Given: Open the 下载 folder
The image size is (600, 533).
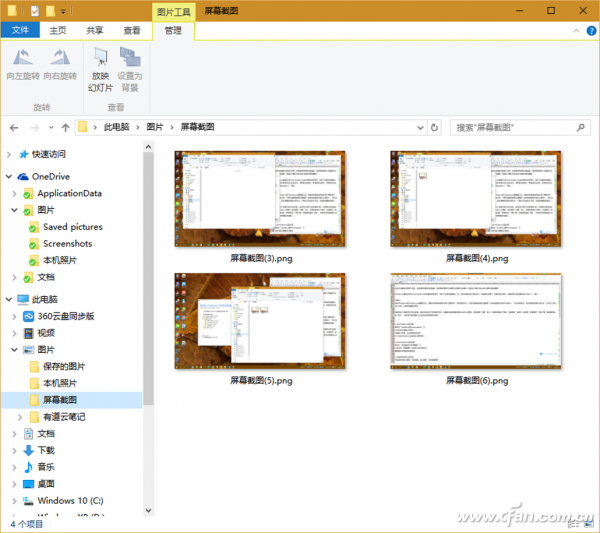Looking at the screenshot, I should 46,450.
